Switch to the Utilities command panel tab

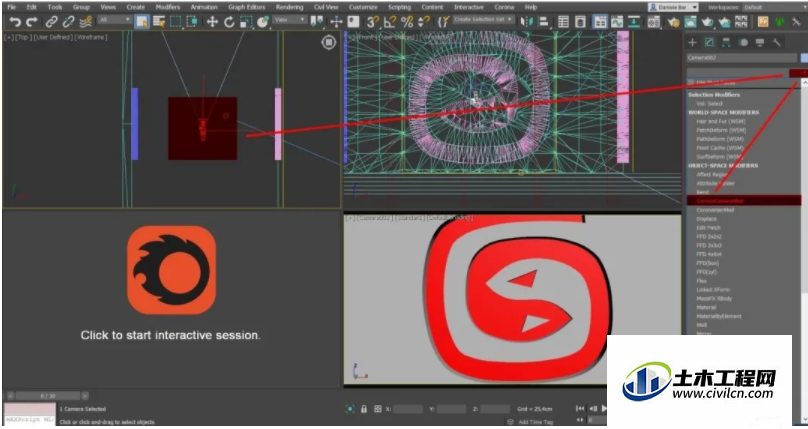pyautogui.click(x=777, y=42)
